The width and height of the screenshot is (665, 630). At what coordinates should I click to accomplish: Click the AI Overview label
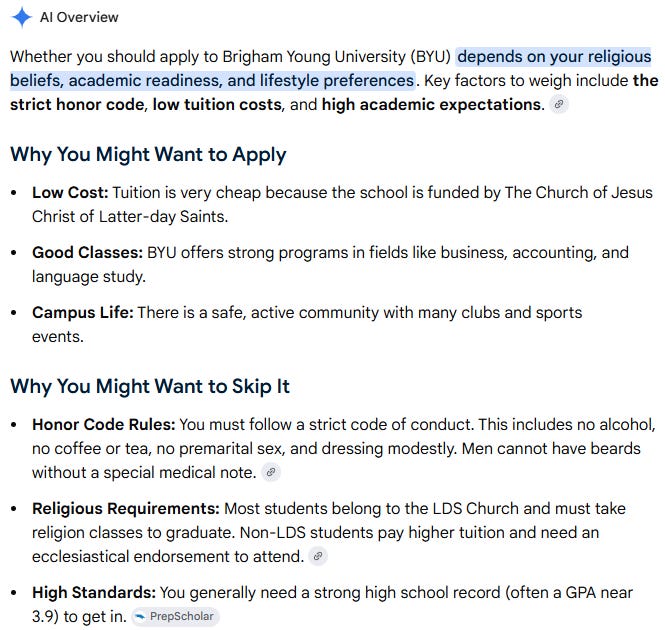79,17
